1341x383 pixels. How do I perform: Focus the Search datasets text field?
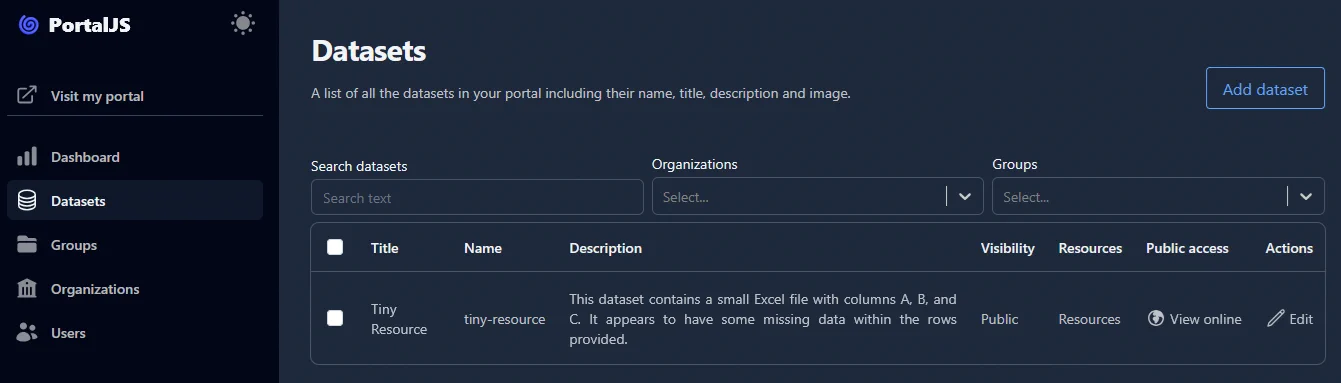(x=477, y=197)
